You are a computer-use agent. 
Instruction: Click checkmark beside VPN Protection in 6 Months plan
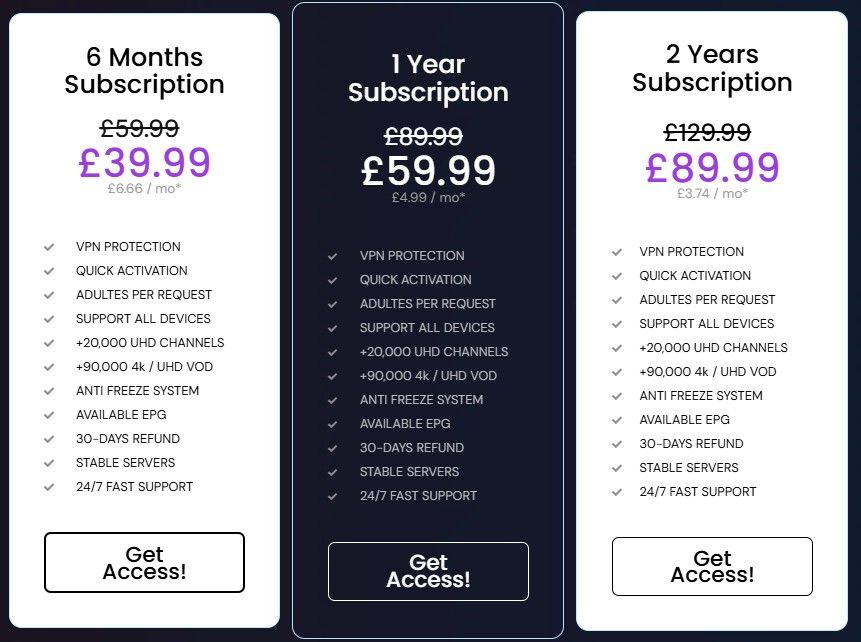[49, 246]
